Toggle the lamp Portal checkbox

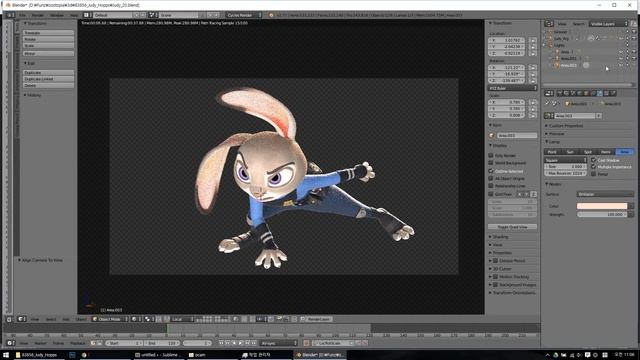[593, 174]
